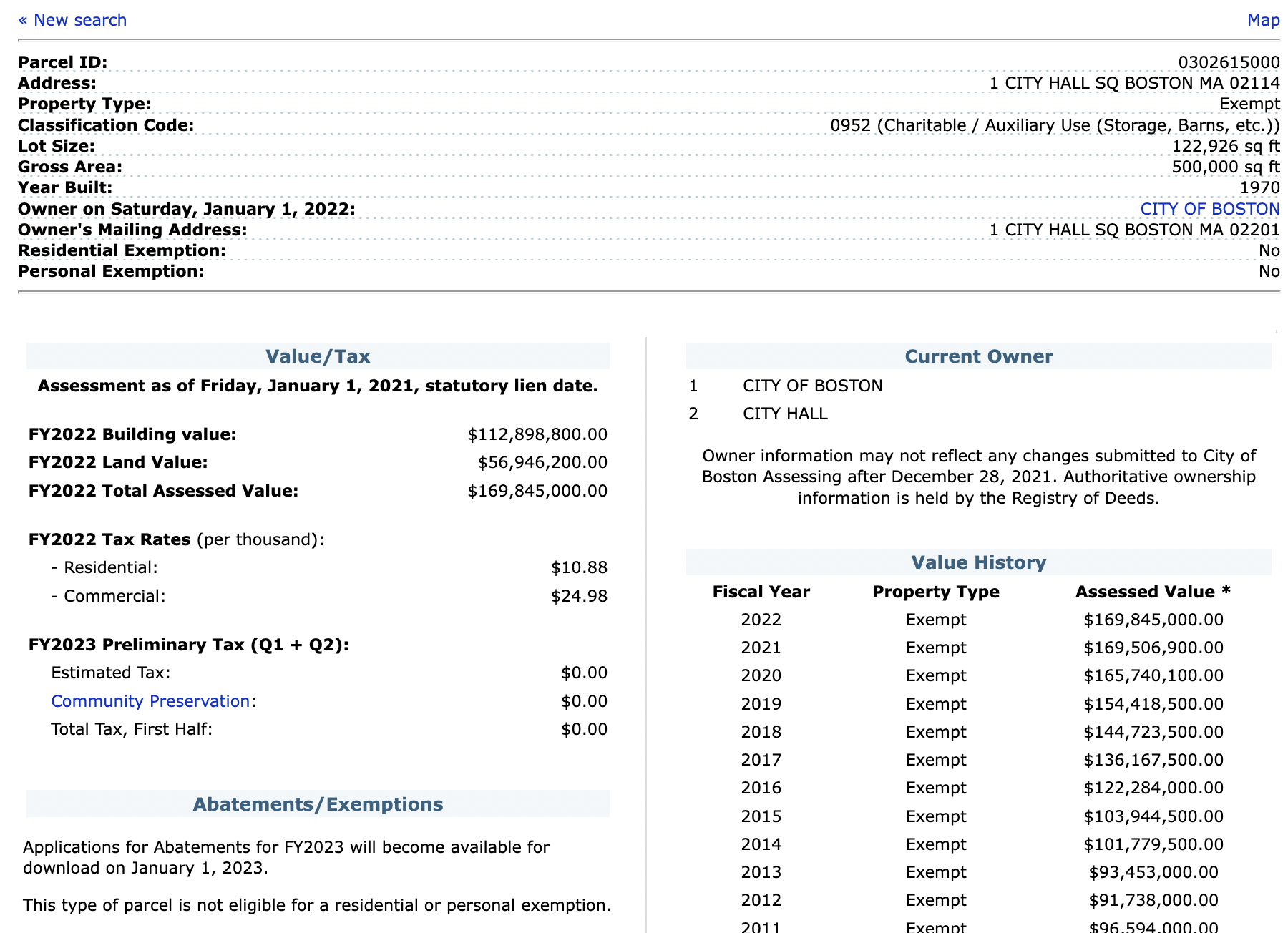1288x933 pixels.
Task: Click the FY2022 Land Value amount
Action: click(x=542, y=462)
